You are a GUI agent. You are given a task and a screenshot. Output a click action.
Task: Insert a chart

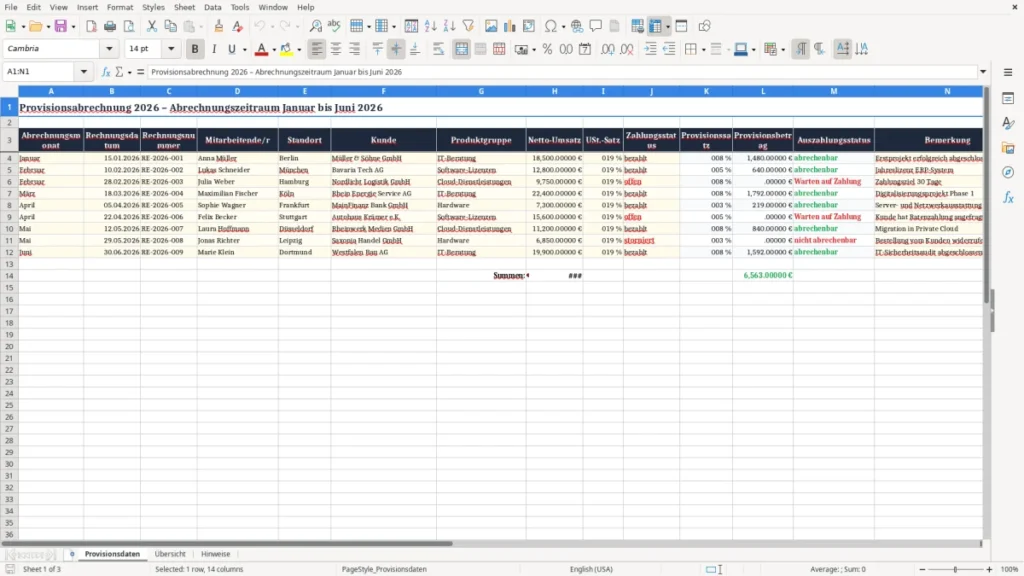(510, 26)
